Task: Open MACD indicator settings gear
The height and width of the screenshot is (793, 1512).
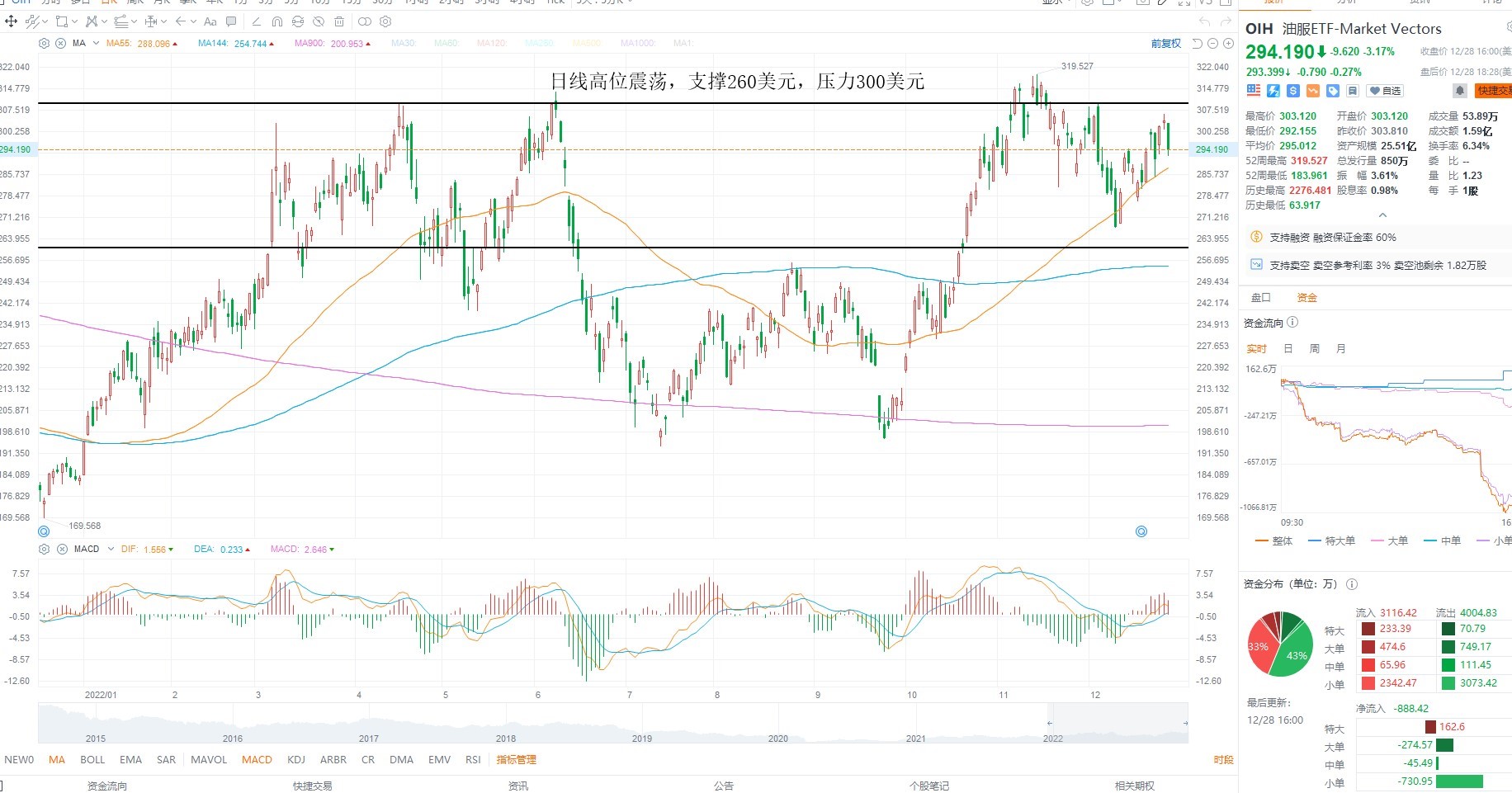Action: [45, 549]
